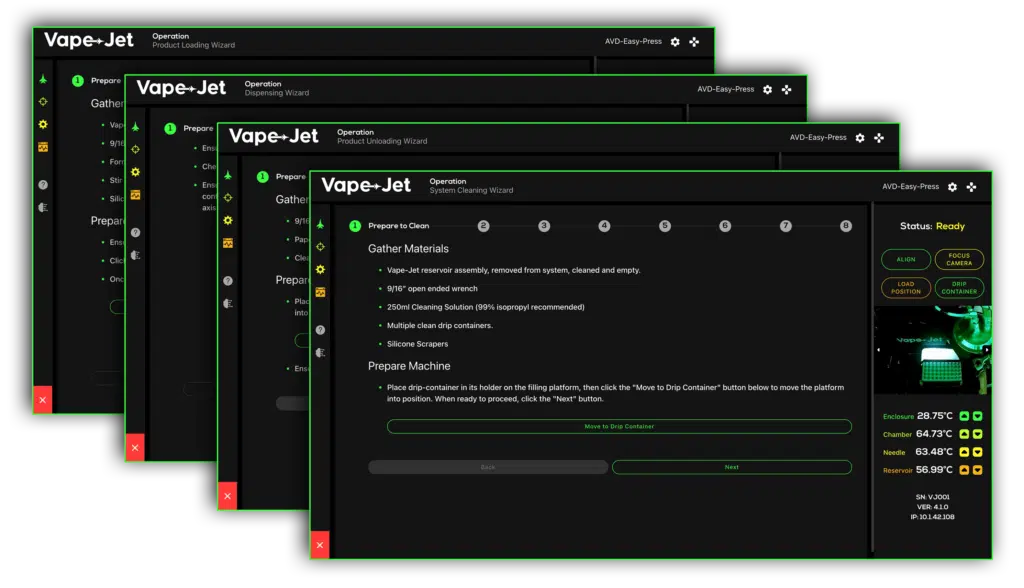This screenshot has height=588, width=1024.
Task: Click the red X button in System Cleaning Wizard
Action: tap(319, 545)
